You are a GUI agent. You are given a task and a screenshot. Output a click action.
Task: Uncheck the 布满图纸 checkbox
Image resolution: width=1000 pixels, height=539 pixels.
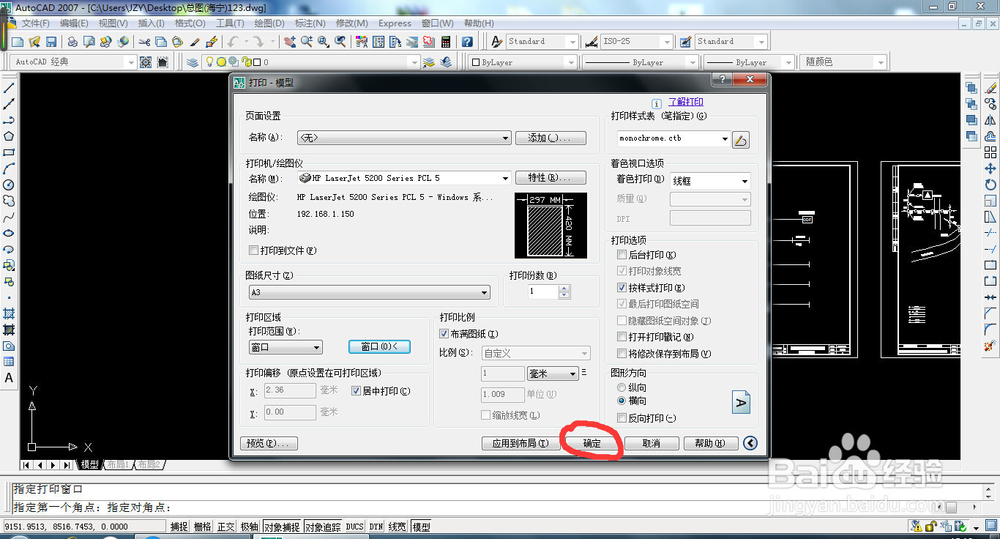pyautogui.click(x=444, y=334)
